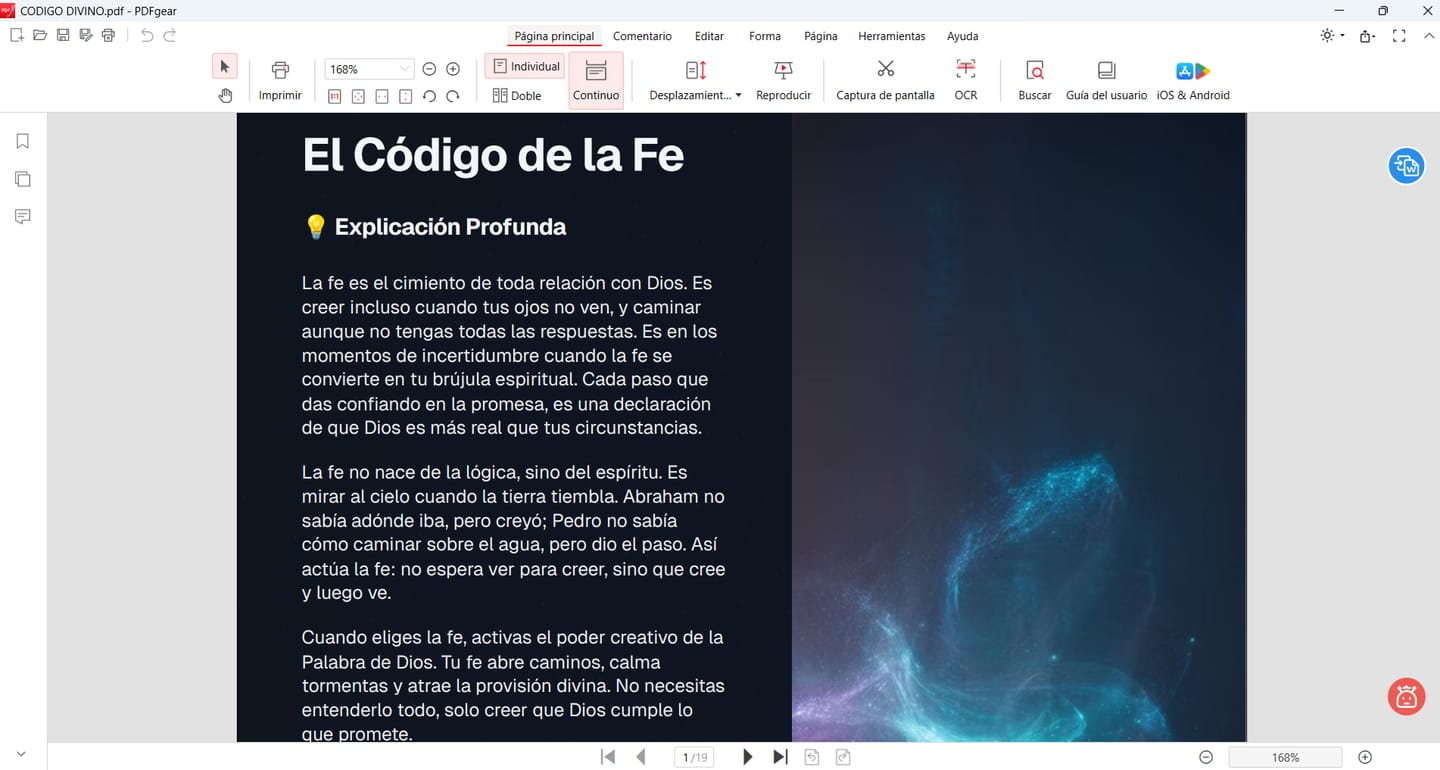Click the page number input field
The width and height of the screenshot is (1440, 770).
(x=694, y=757)
